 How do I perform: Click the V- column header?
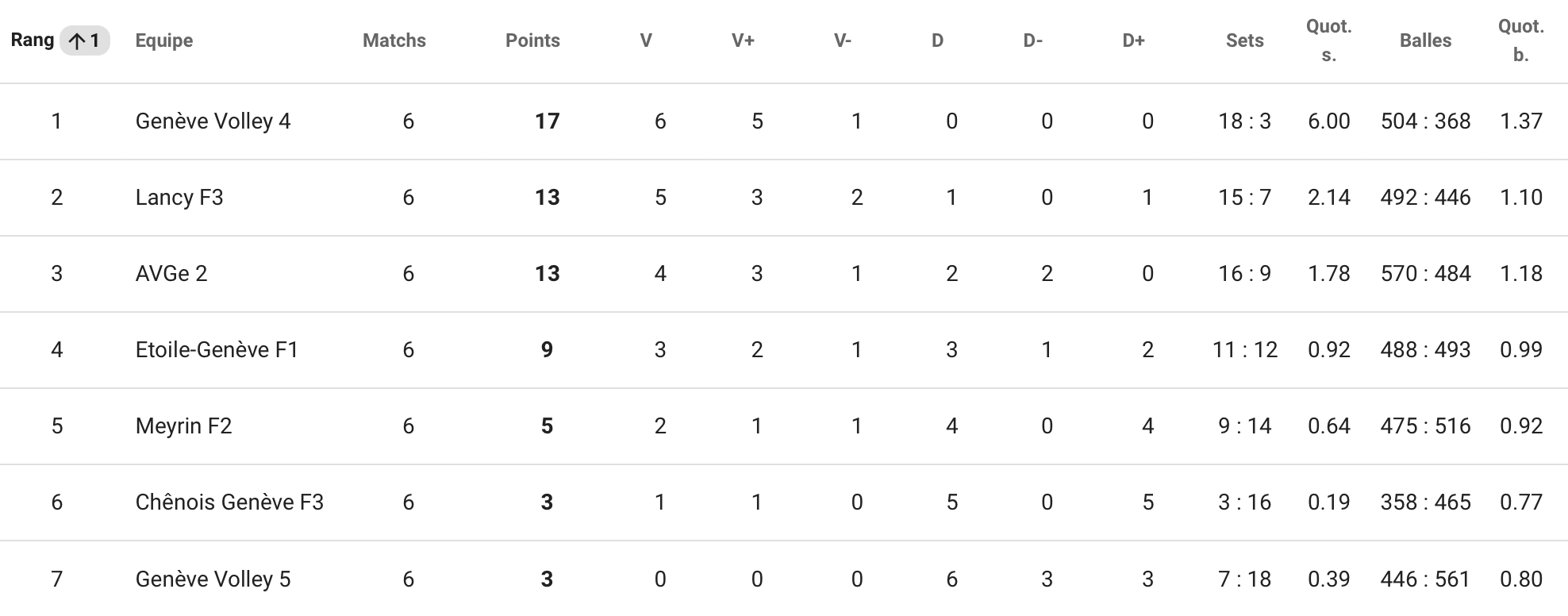(843, 40)
